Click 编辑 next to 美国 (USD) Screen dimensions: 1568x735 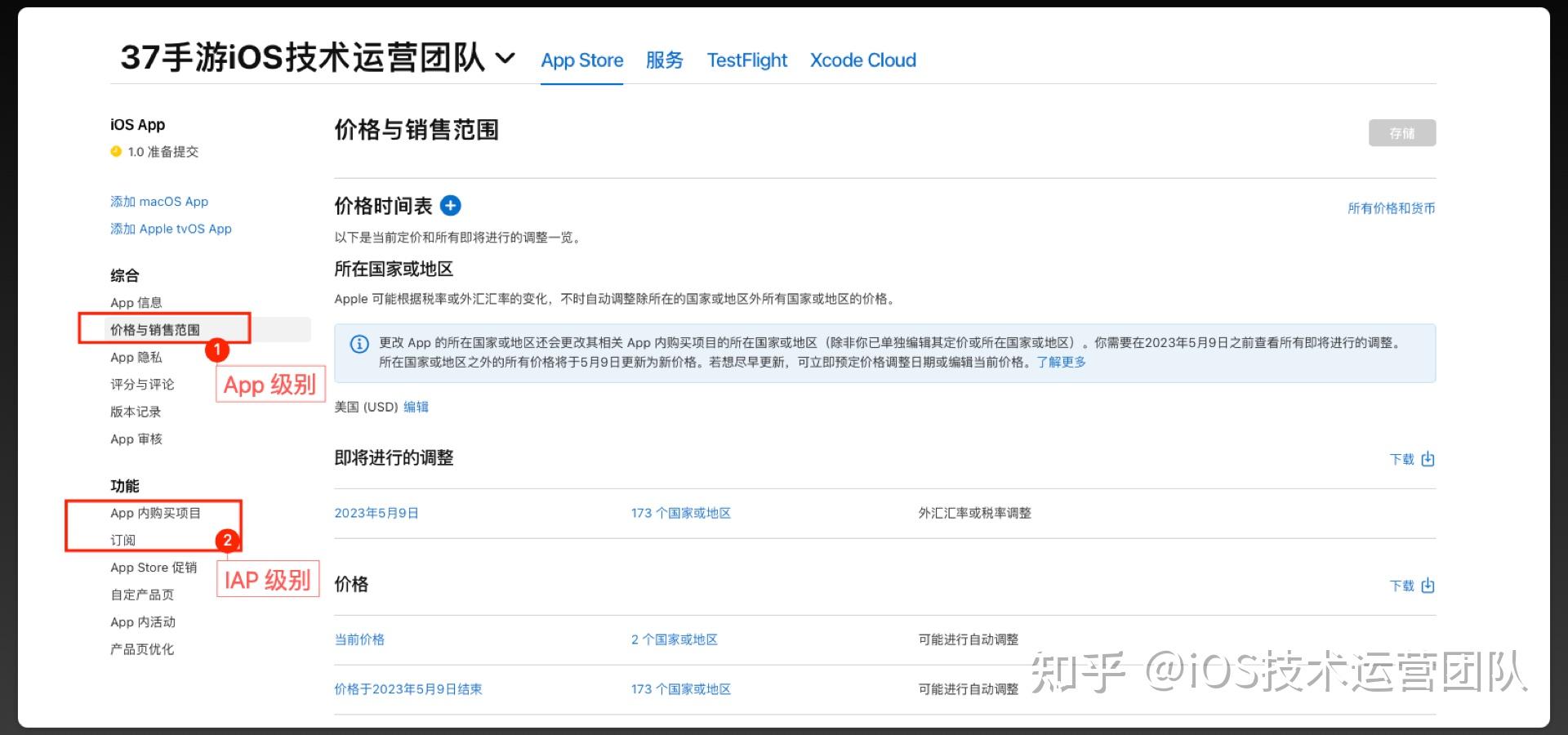click(416, 407)
